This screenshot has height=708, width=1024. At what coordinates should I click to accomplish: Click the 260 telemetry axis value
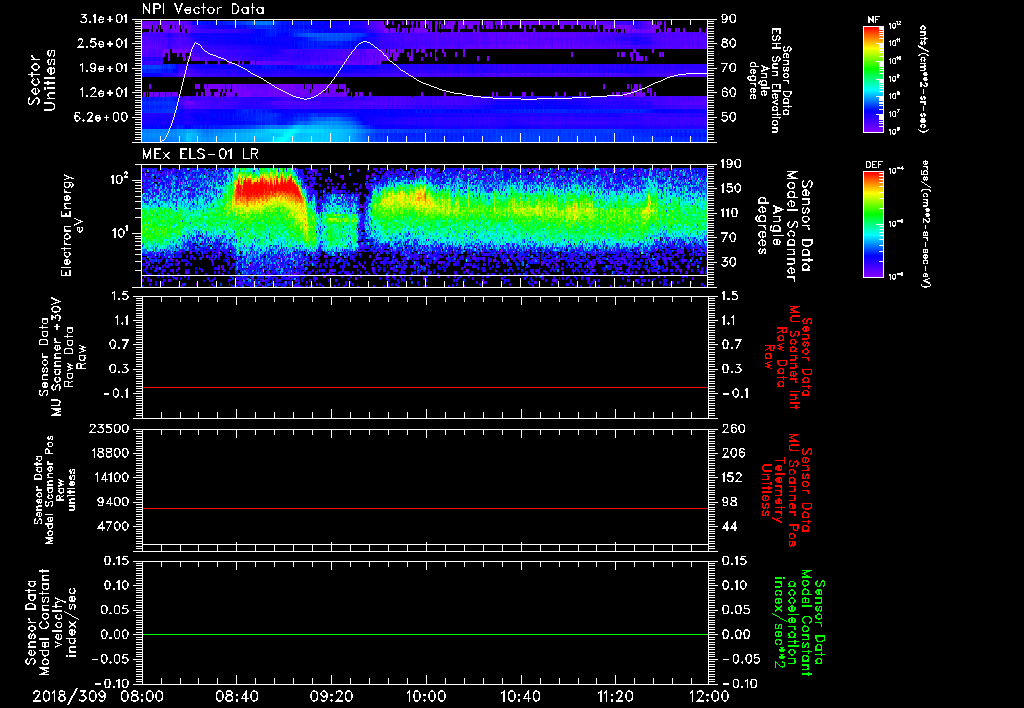[x=732, y=428]
